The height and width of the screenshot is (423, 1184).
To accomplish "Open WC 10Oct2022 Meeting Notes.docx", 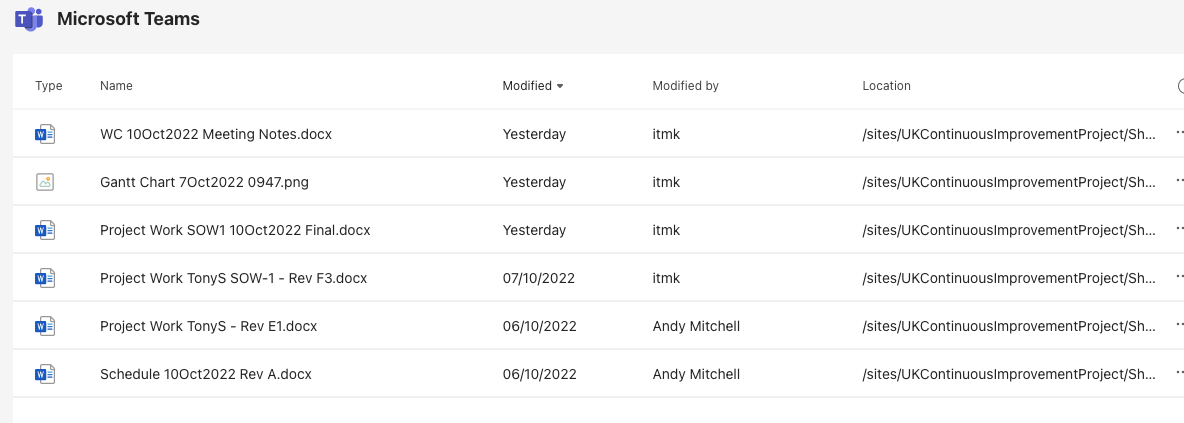I will (216, 134).
